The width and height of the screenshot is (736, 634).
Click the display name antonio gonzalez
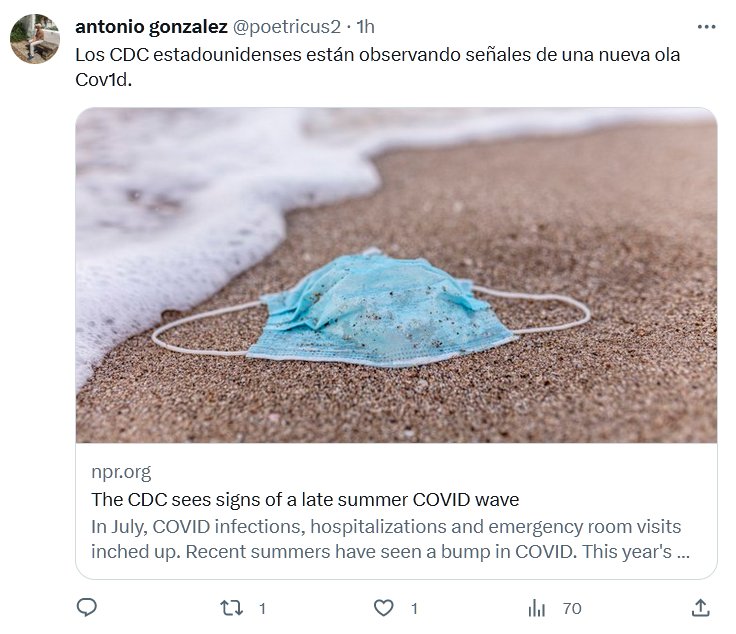point(151,27)
